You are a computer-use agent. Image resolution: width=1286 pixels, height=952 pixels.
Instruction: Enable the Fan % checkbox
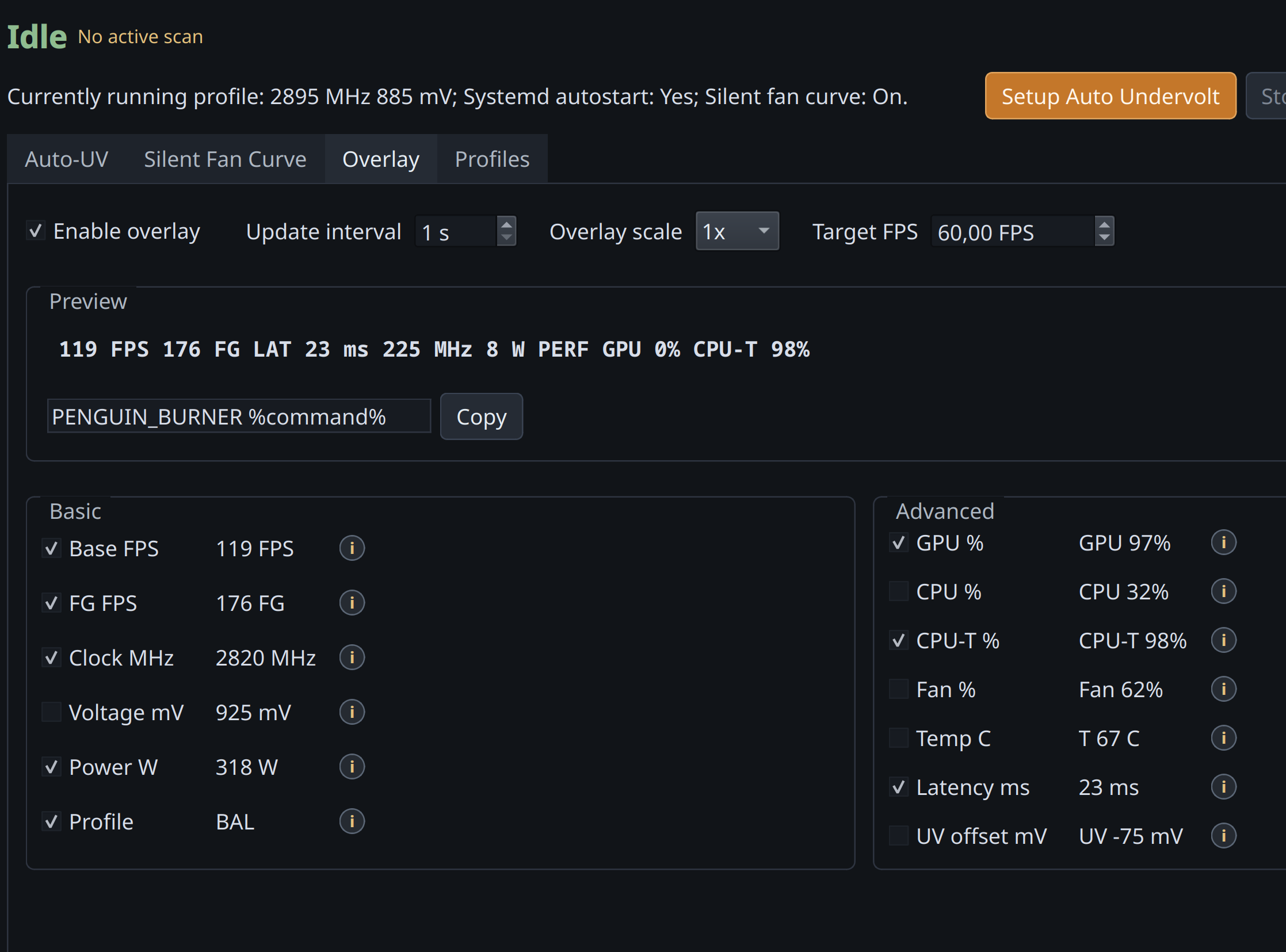tap(899, 689)
